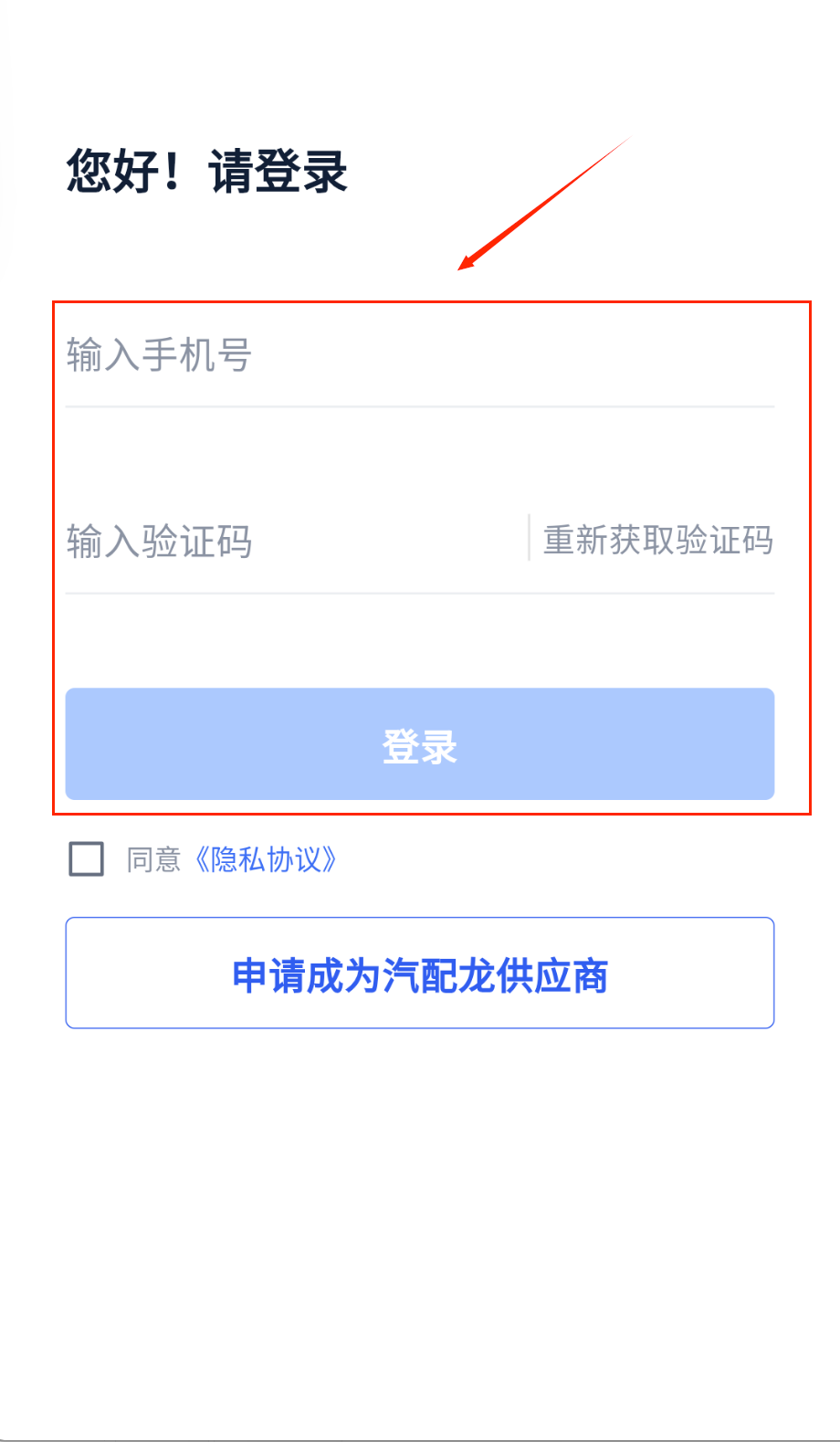Click the 申请成为汽配龙供应商 button
This screenshot has height=1442, width=840.
420,974
